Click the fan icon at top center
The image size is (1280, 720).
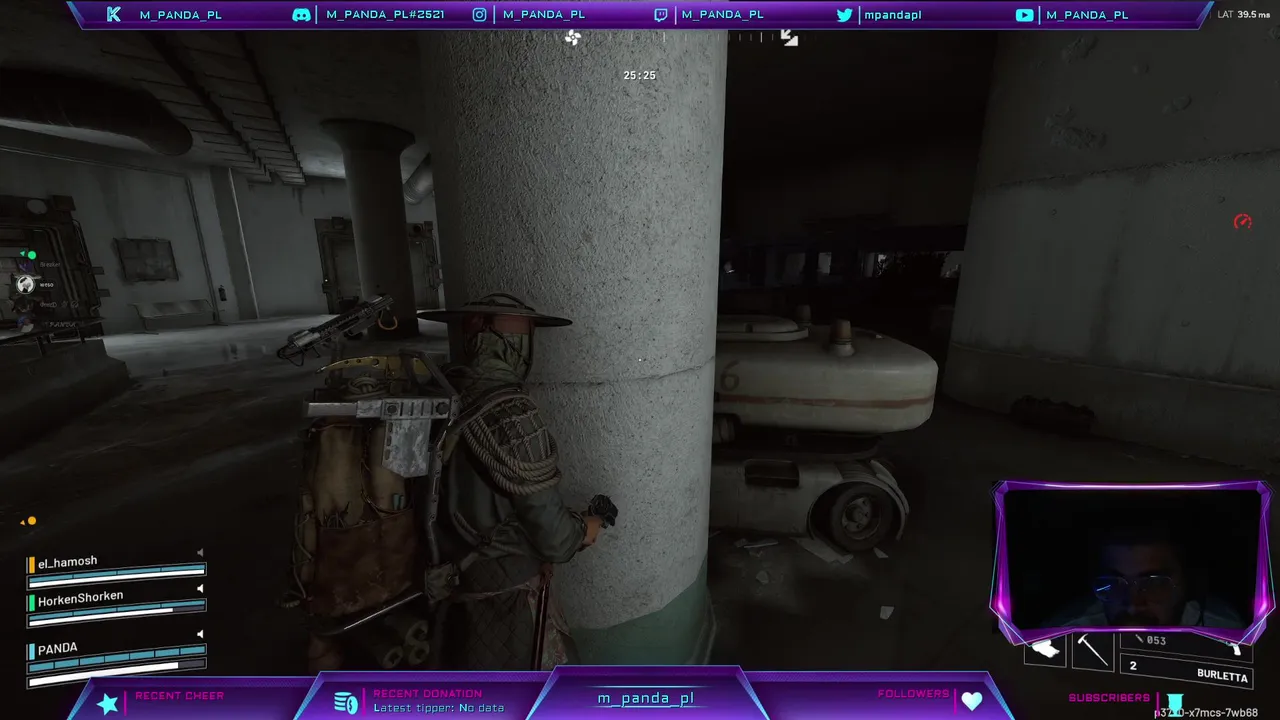572,38
